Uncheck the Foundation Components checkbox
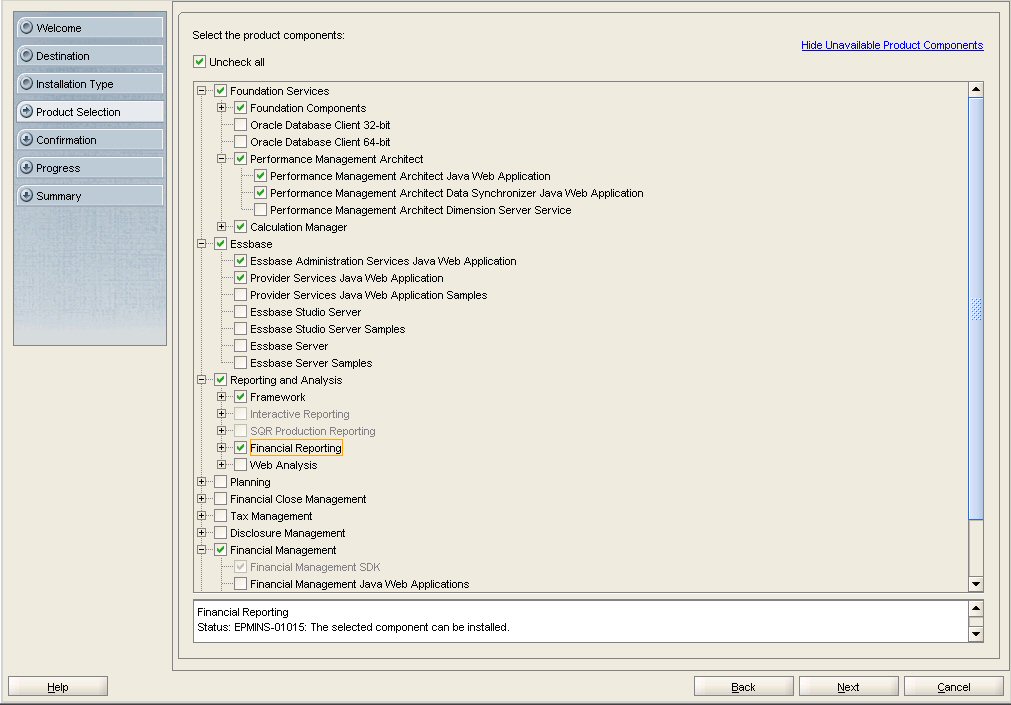This screenshot has height=705, width=1011. tap(240, 108)
